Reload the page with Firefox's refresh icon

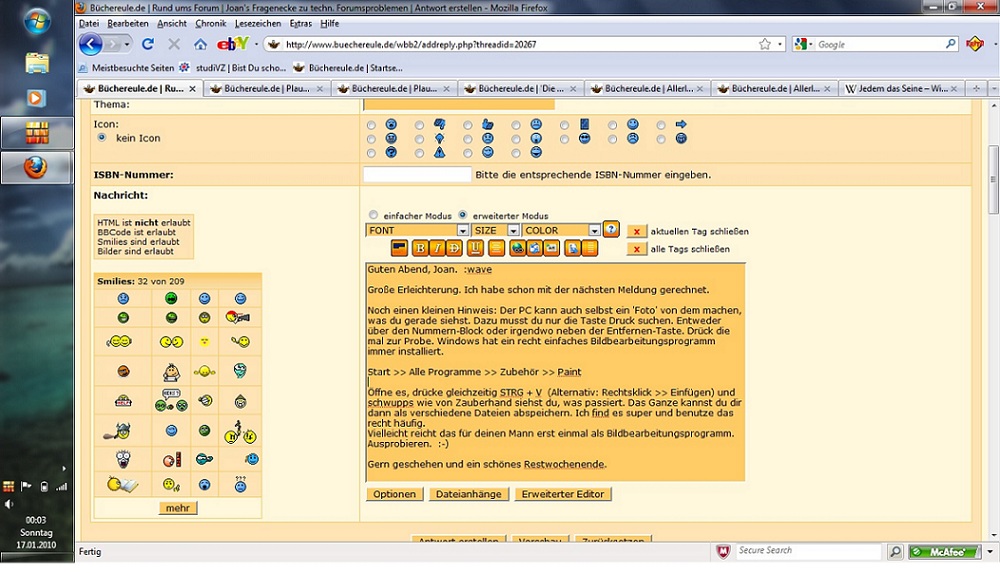coord(148,44)
